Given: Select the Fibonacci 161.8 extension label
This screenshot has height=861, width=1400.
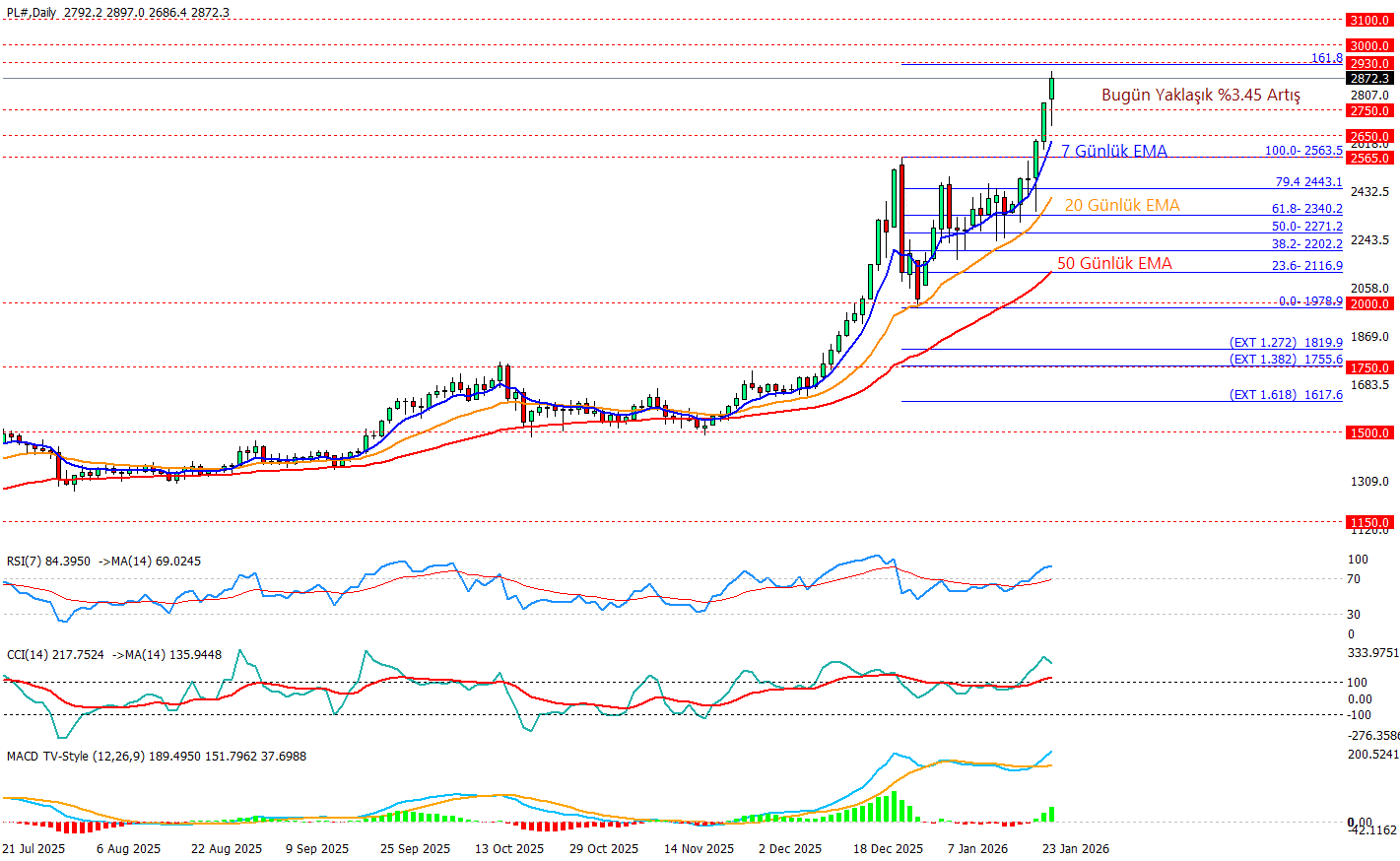Looking at the screenshot, I should (1326, 58).
